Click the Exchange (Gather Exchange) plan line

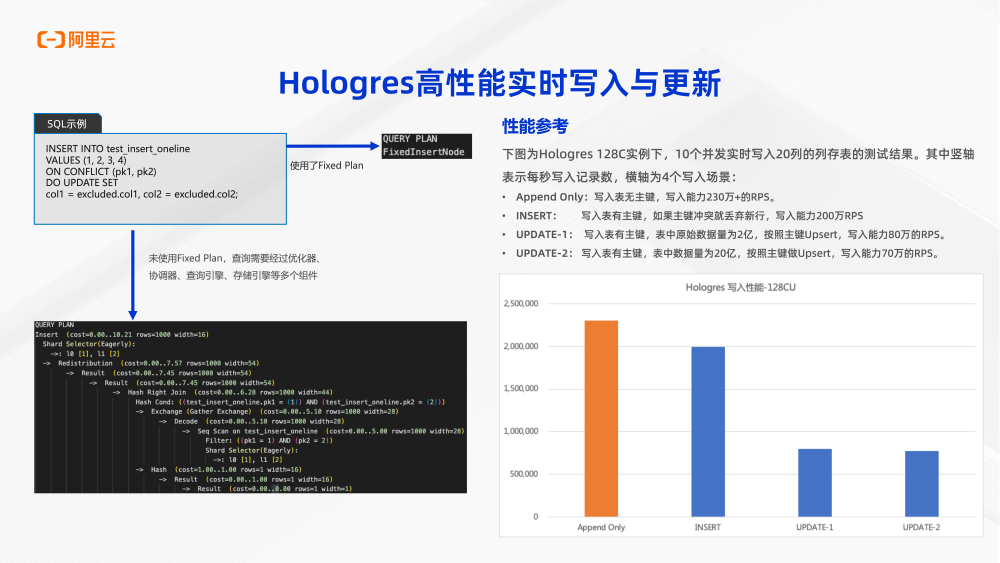267,411
